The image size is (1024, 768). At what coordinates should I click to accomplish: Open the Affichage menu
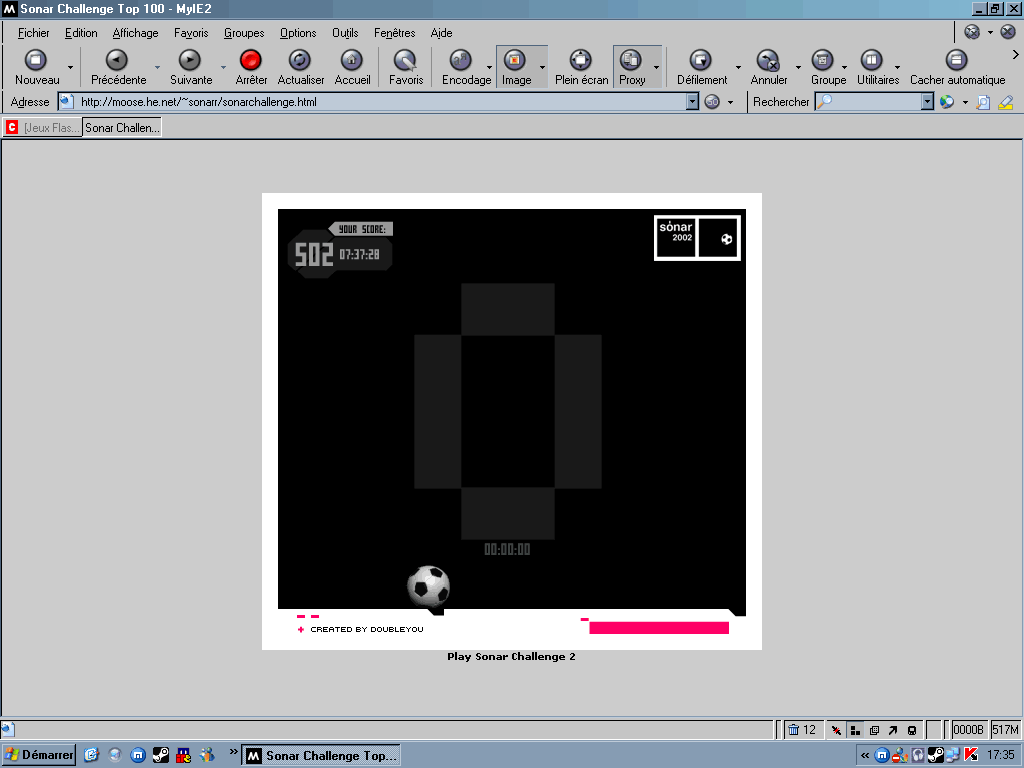(135, 33)
